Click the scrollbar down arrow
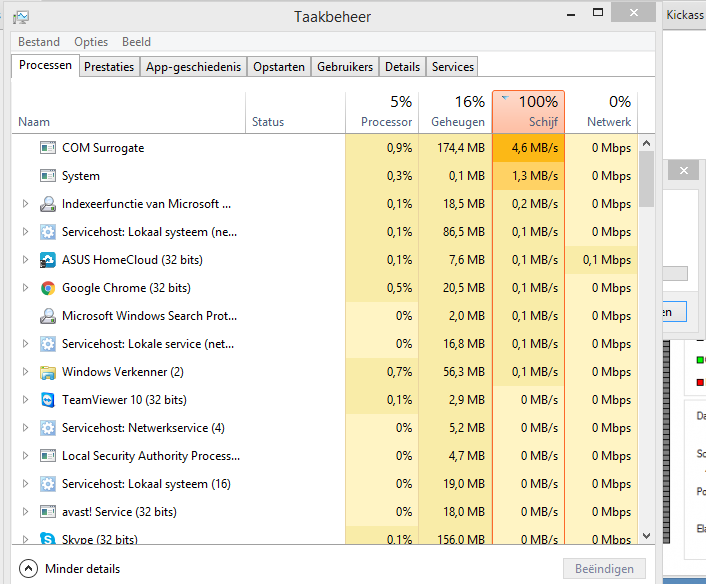The height and width of the screenshot is (584, 706). [x=647, y=536]
